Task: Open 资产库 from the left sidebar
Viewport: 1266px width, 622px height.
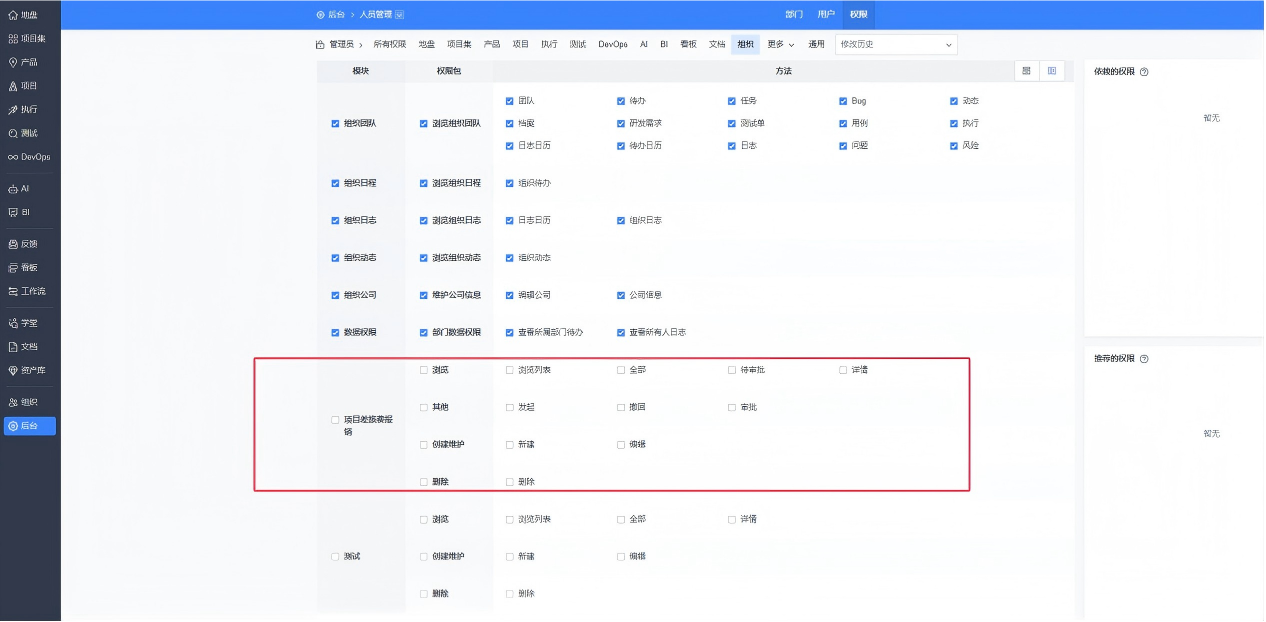Action: tap(26, 369)
